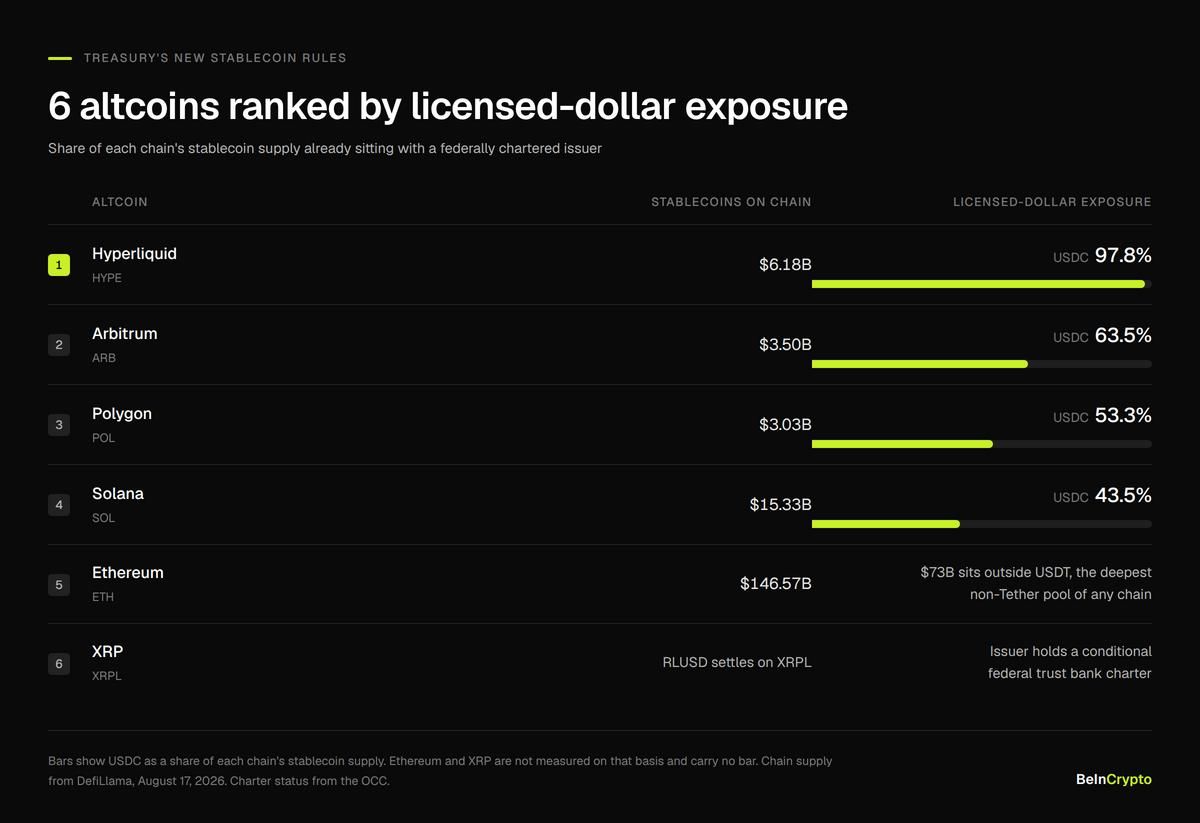Click the Hyperliquid 97.8% progress bar

pos(982,284)
